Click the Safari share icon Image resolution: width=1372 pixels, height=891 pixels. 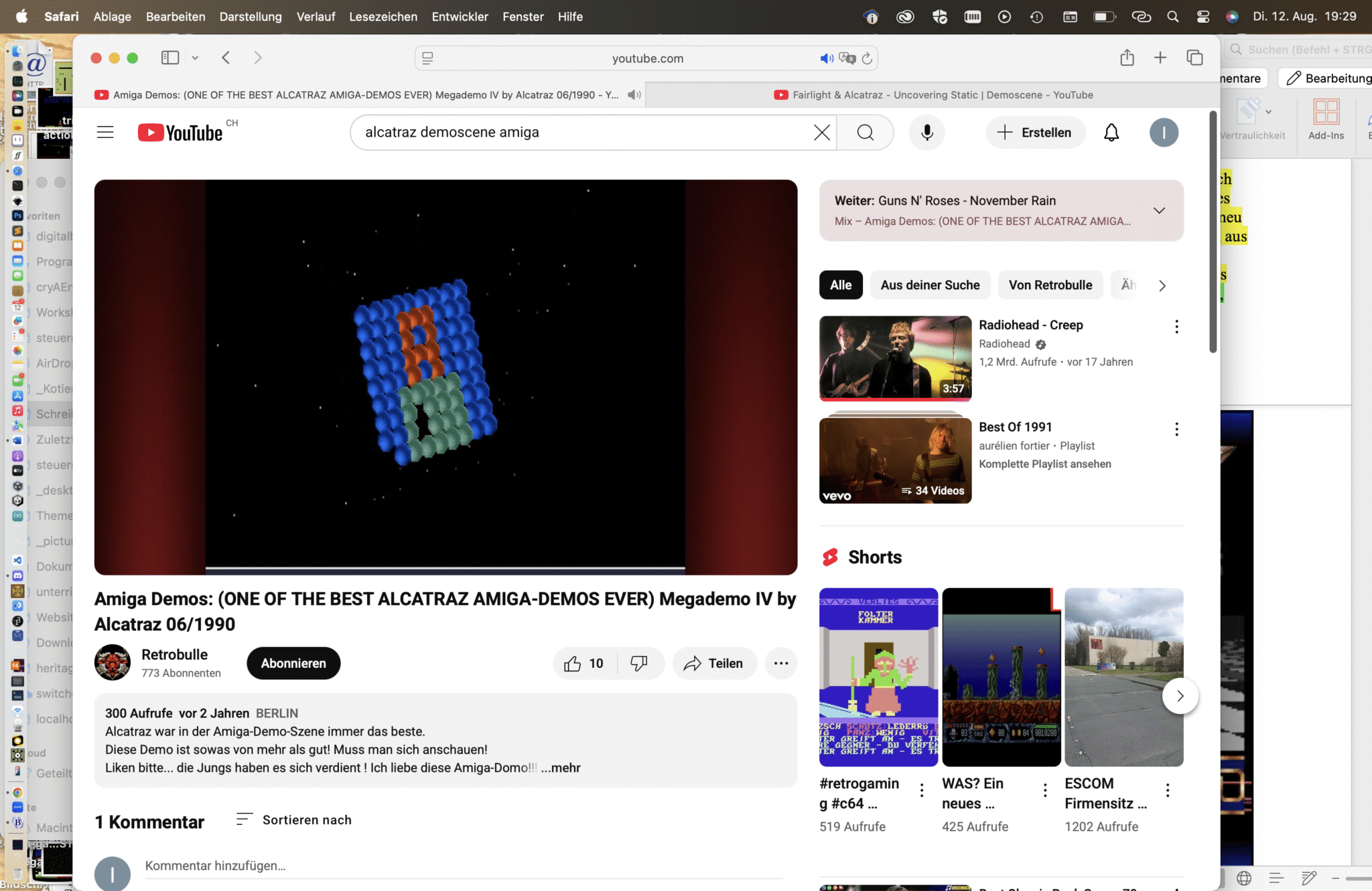point(1127,58)
